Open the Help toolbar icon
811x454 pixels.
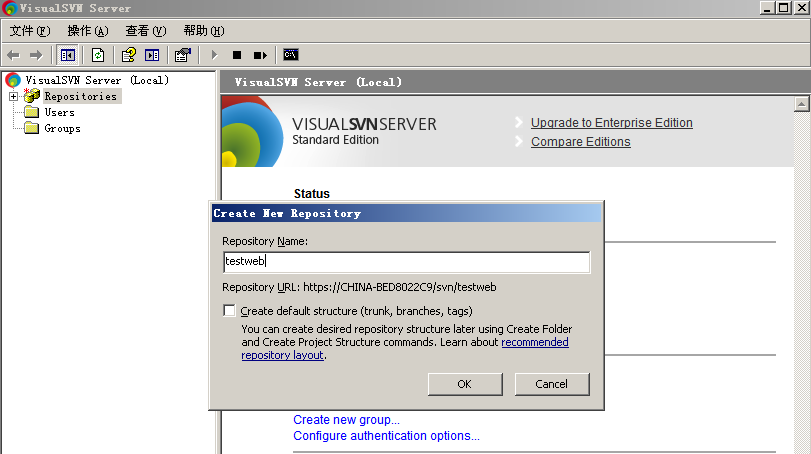(128, 55)
